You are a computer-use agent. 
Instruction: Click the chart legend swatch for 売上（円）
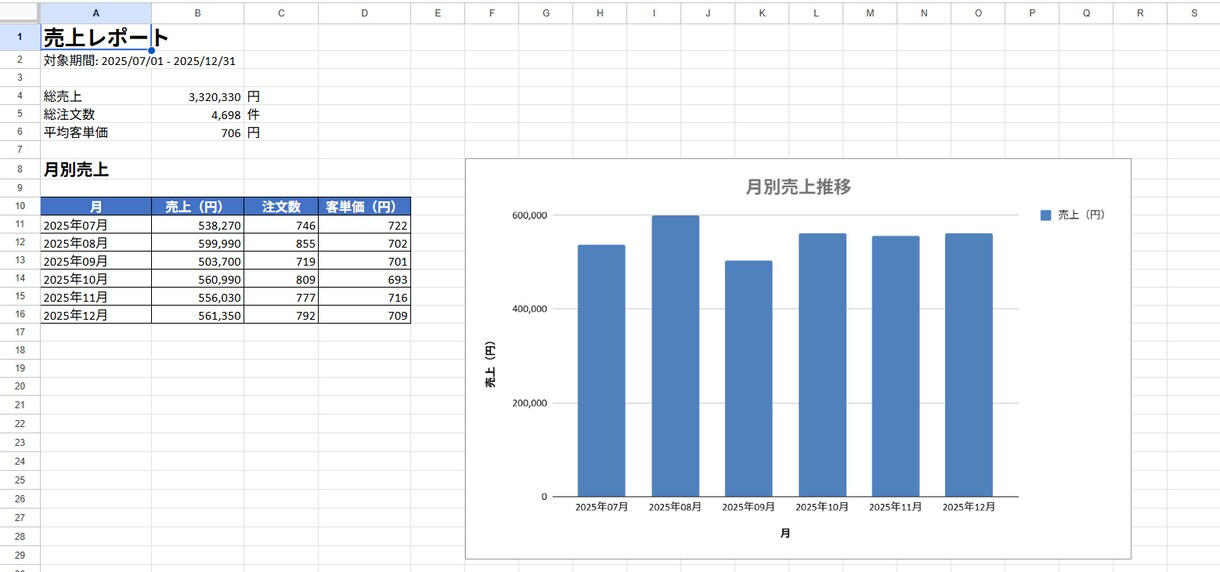point(1046,215)
